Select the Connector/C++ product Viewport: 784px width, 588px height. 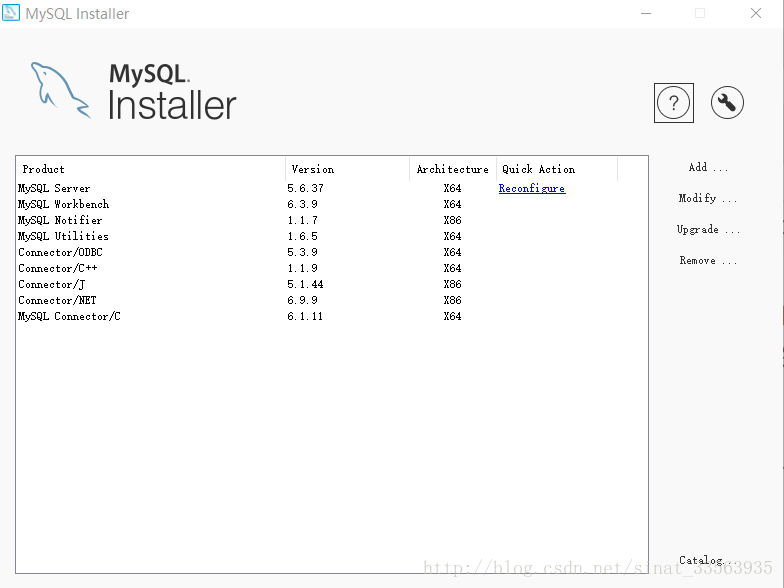click(x=58, y=268)
